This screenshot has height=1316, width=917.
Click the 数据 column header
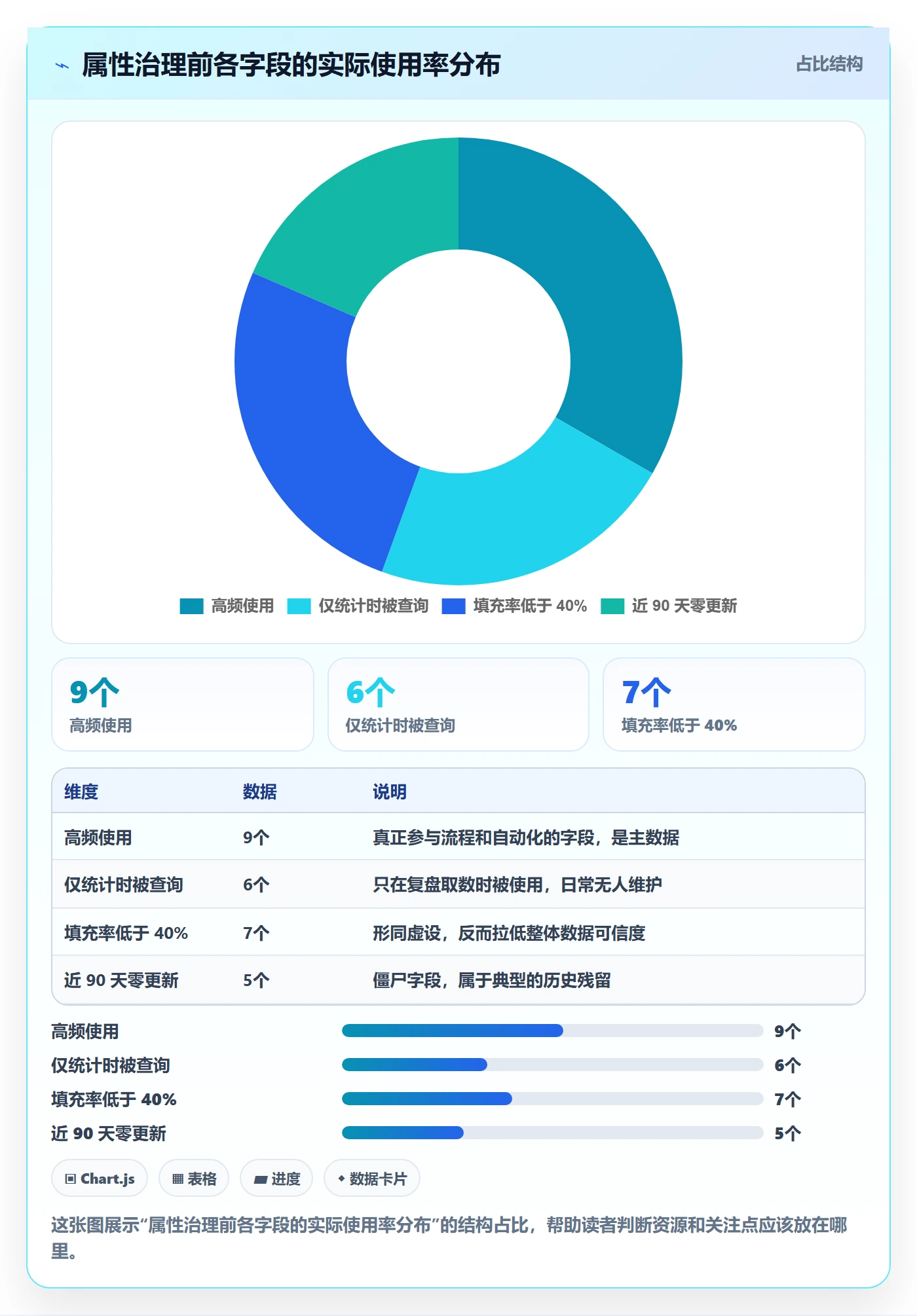click(x=259, y=792)
